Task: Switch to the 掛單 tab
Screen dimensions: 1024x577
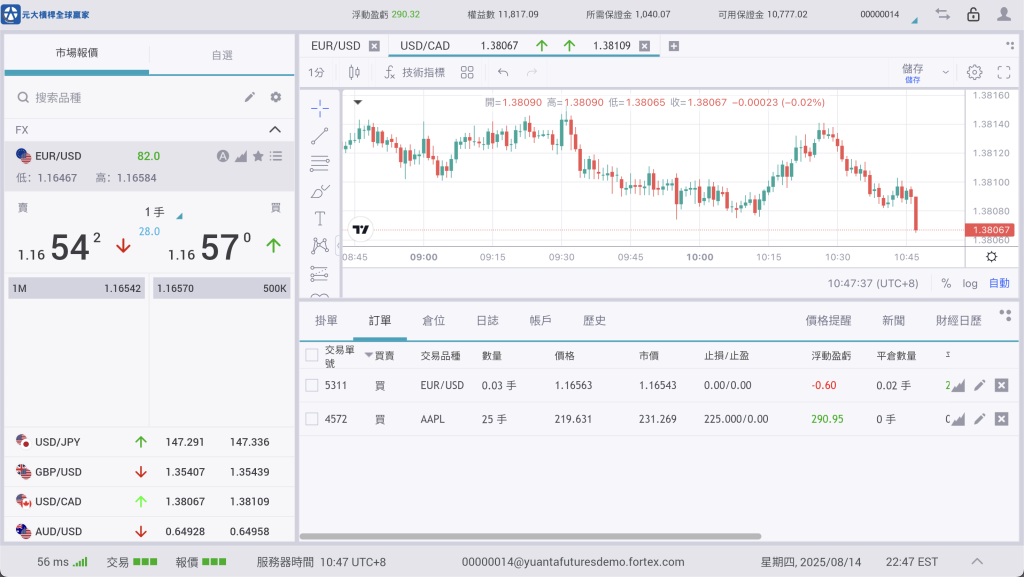Action: [x=326, y=320]
